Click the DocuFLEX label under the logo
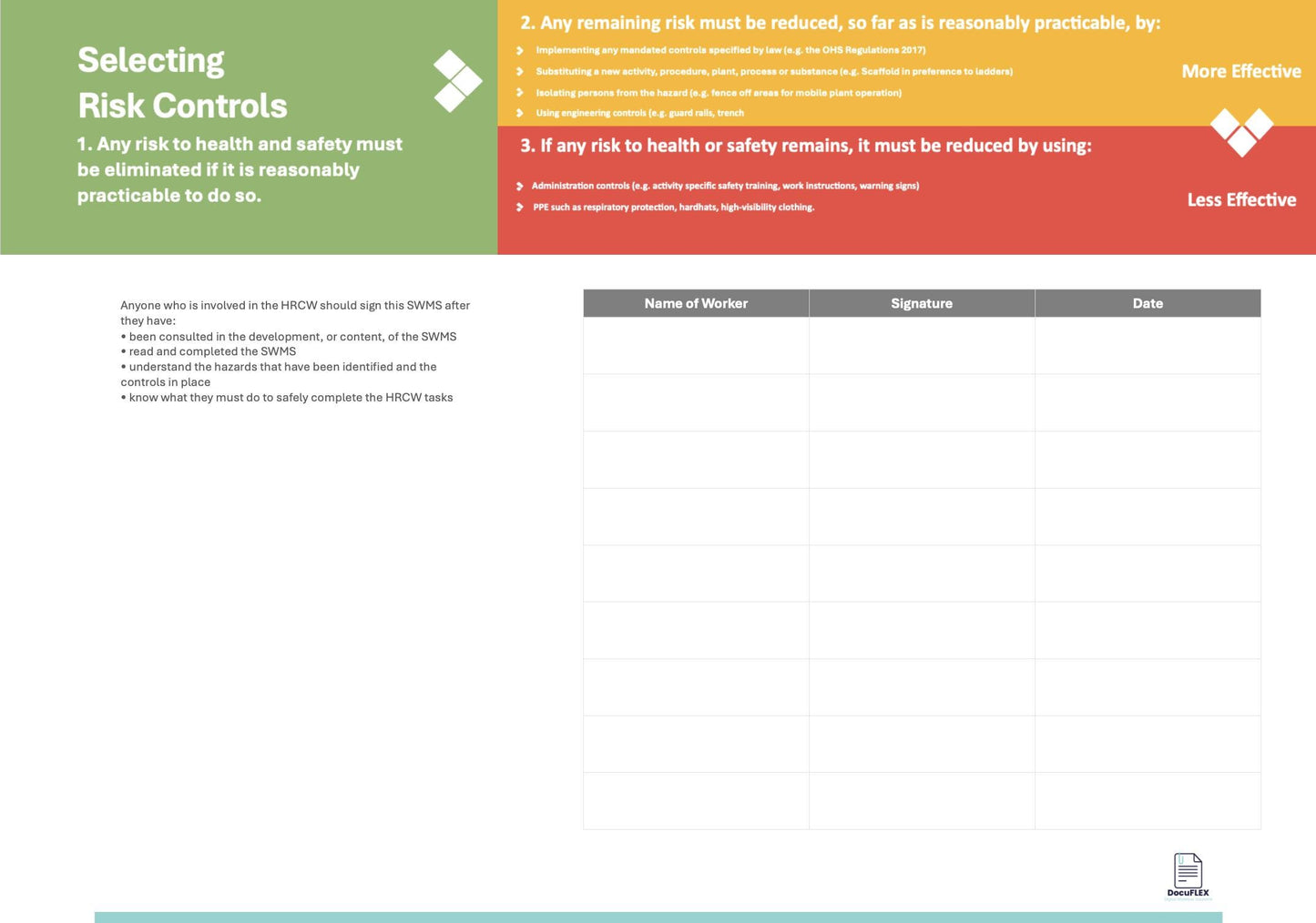This screenshot has width=1316, height=923. point(1188,893)
